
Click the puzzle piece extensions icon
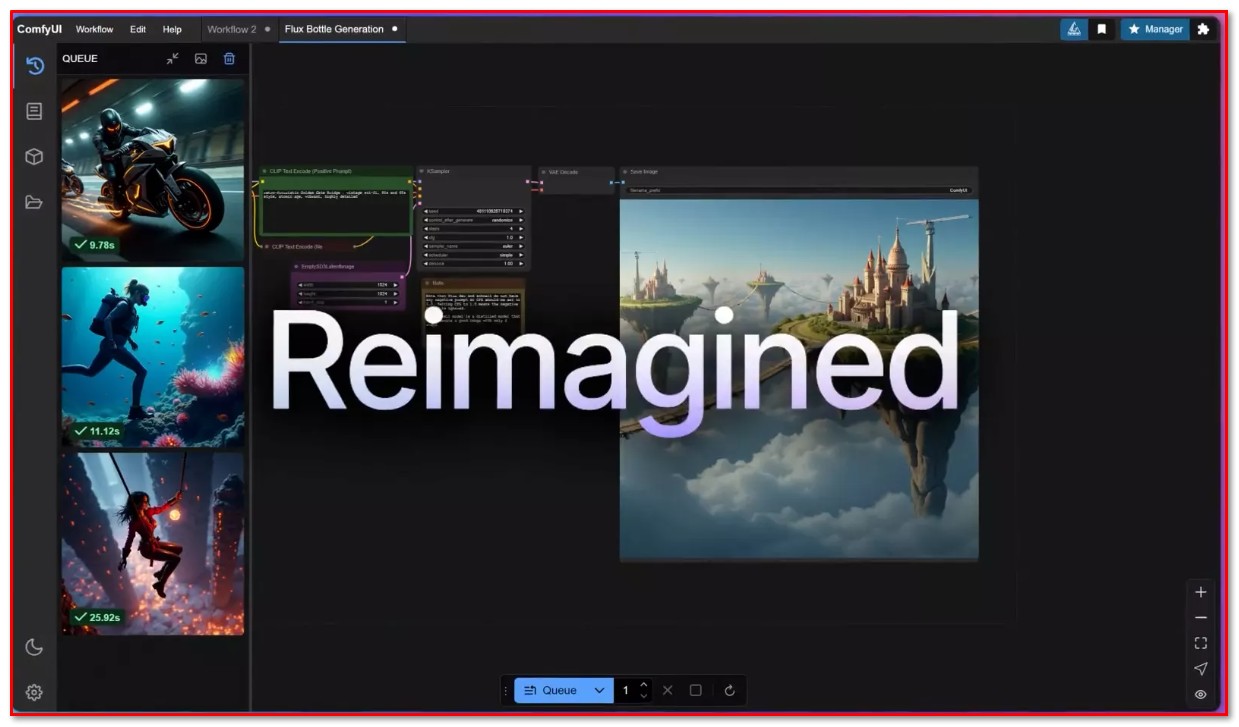[x=1203, y=29]
